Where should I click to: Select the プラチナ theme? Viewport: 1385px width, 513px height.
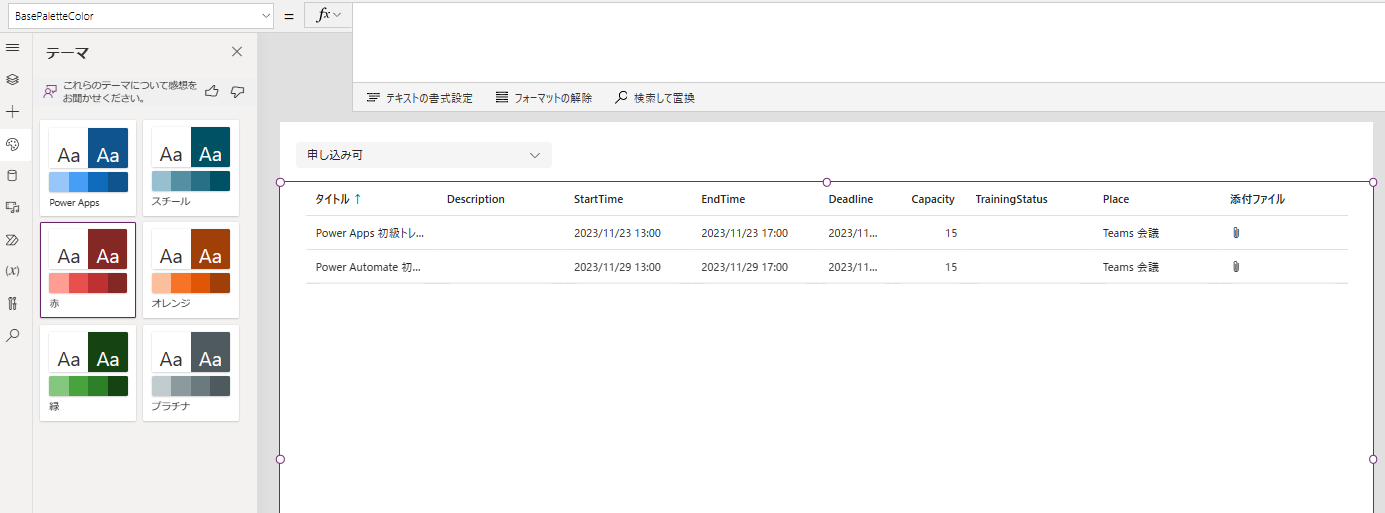pos(191,373)
